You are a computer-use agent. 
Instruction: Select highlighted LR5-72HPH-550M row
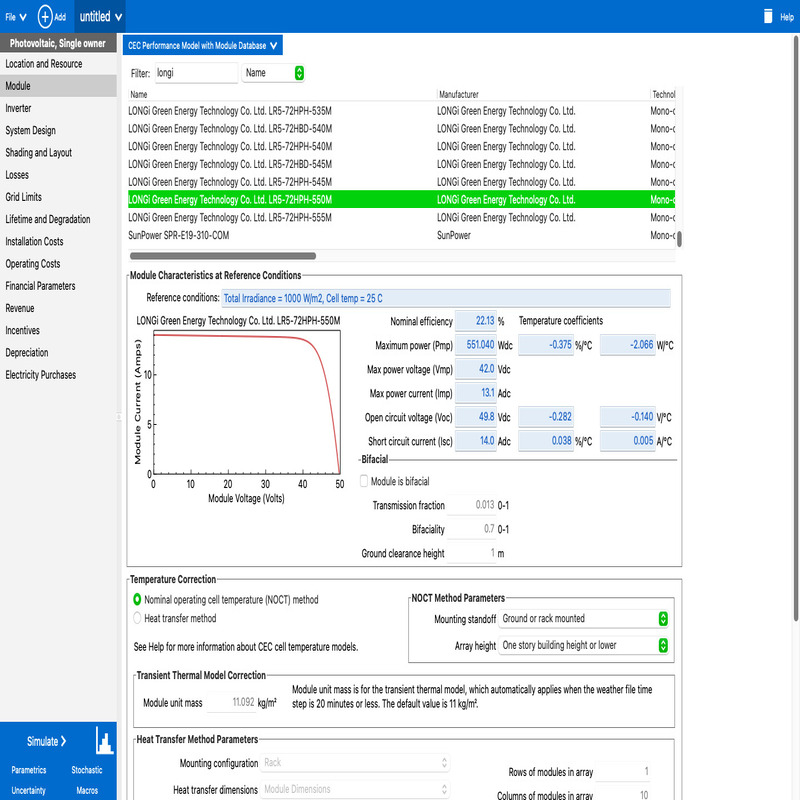click(x=402, y=199)
